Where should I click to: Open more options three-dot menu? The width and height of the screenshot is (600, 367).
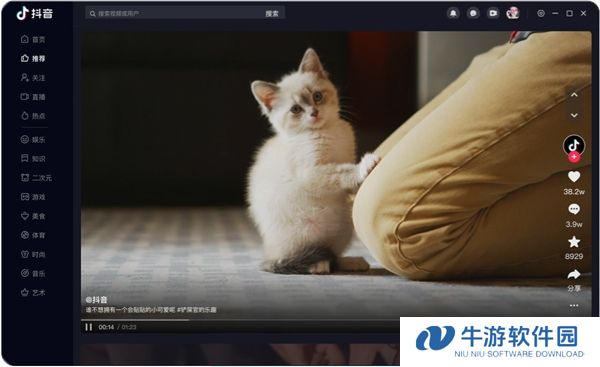click(x=574, y=305)
